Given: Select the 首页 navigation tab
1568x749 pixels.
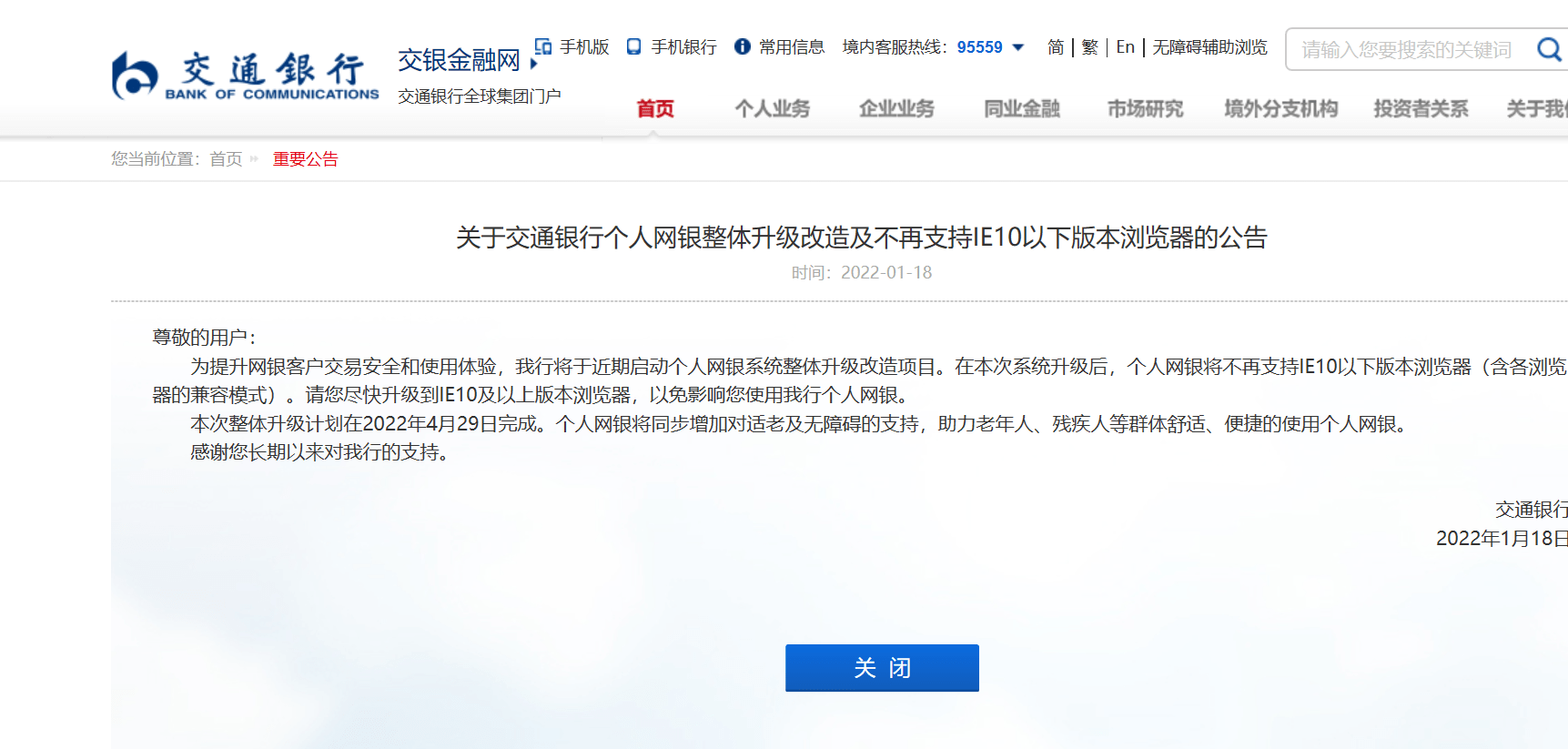Looking at the screenshot, I should point(655,109).
